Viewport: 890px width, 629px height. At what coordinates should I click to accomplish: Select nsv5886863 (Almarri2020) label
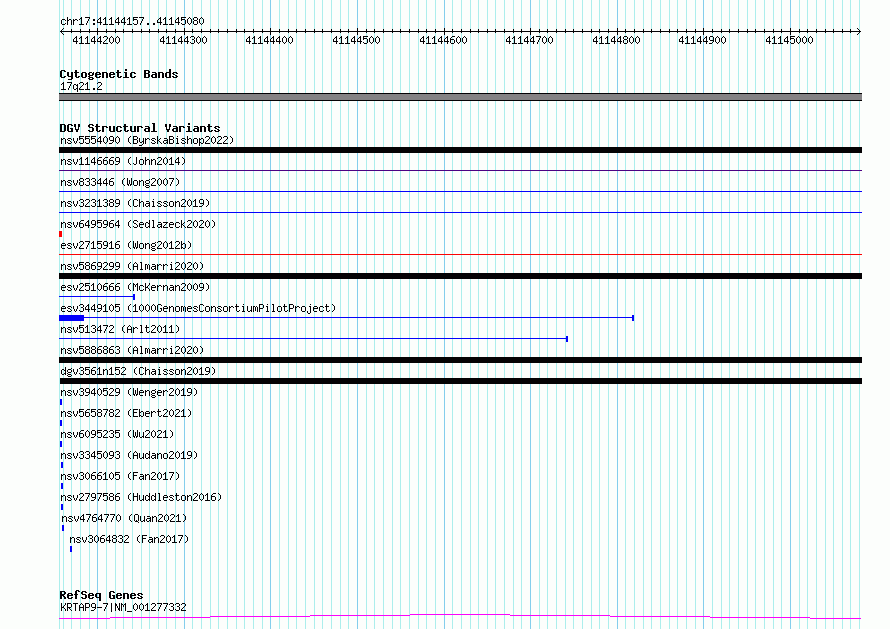click(x=132, y=350)
